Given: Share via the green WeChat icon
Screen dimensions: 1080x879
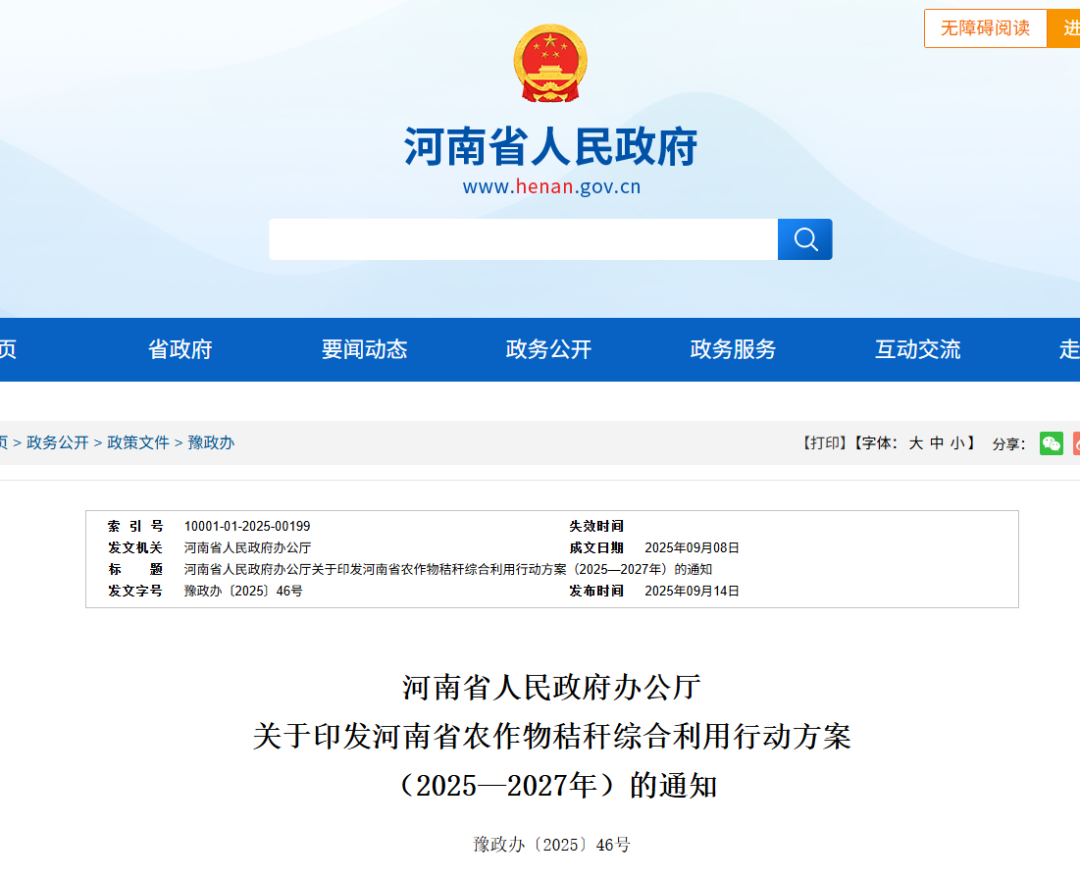Looking at the screenshot, I should [1051, 443].
